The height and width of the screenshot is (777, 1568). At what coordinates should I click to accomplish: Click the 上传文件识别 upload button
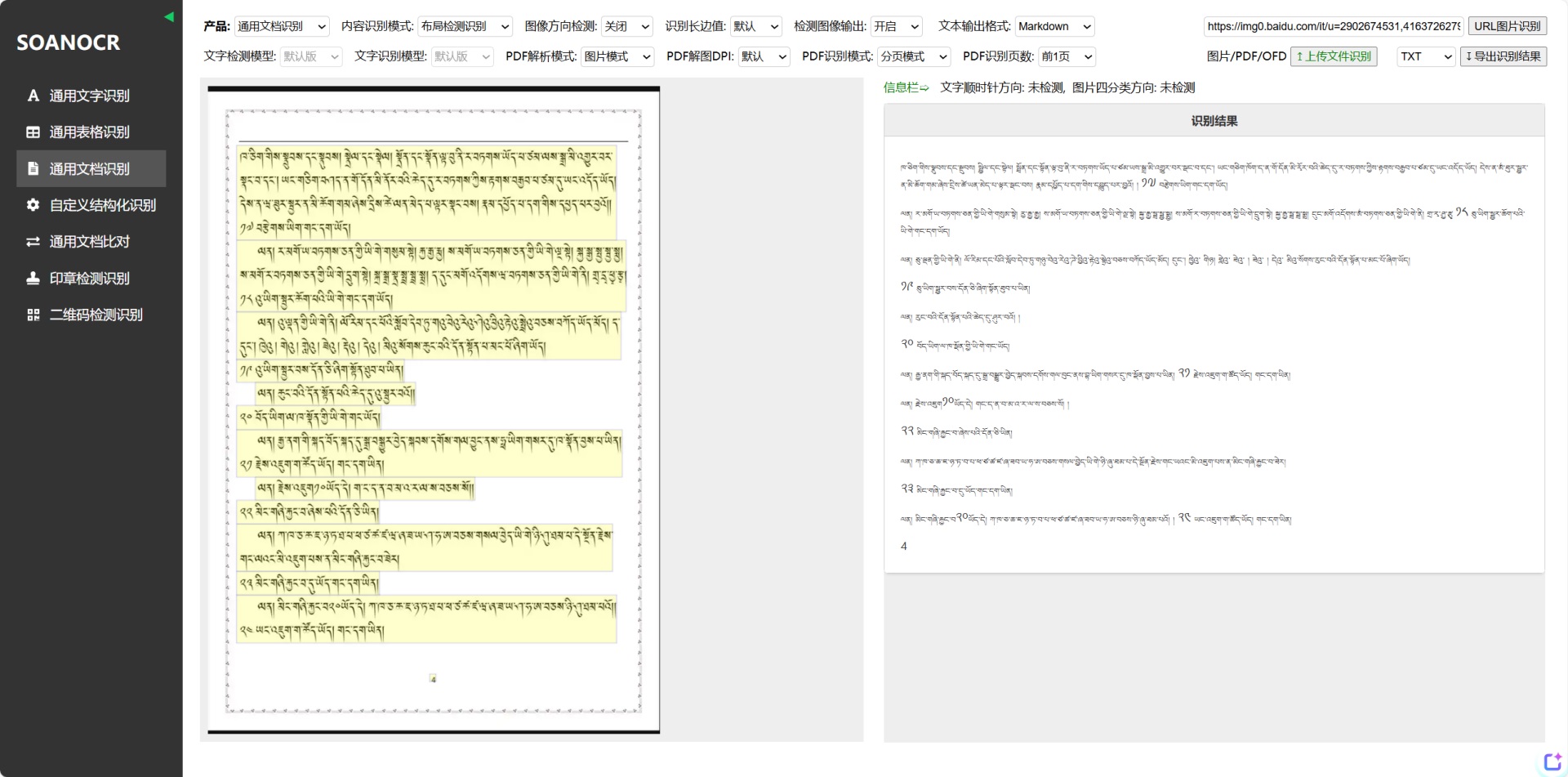click(x=1333, y=56)
